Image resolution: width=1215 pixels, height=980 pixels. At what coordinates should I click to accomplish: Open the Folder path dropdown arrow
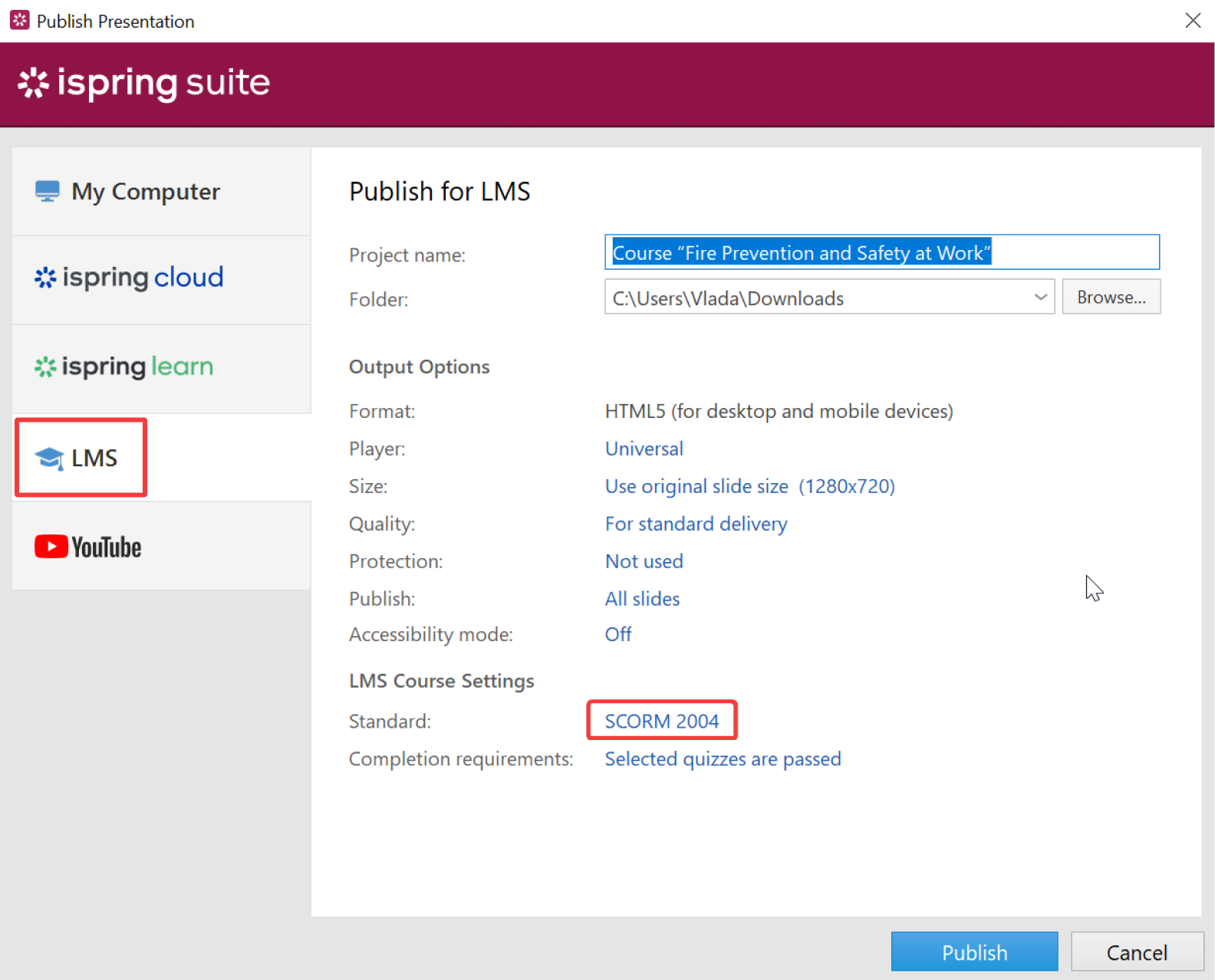(1040, 298)
